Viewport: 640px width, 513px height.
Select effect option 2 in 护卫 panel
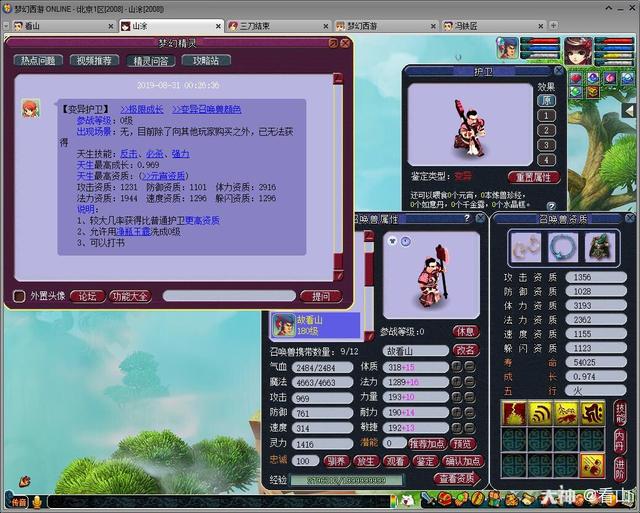(x=546, y=130)
